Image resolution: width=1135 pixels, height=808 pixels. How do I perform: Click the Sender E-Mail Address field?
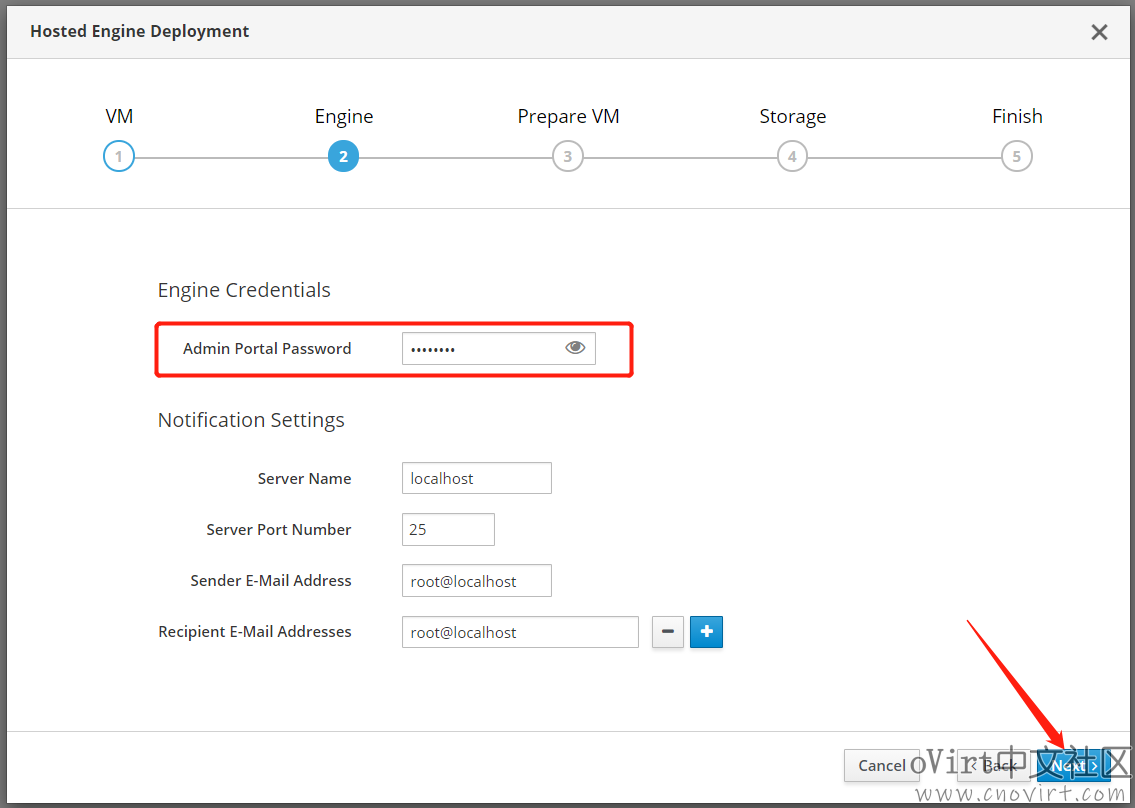point(477,581)
